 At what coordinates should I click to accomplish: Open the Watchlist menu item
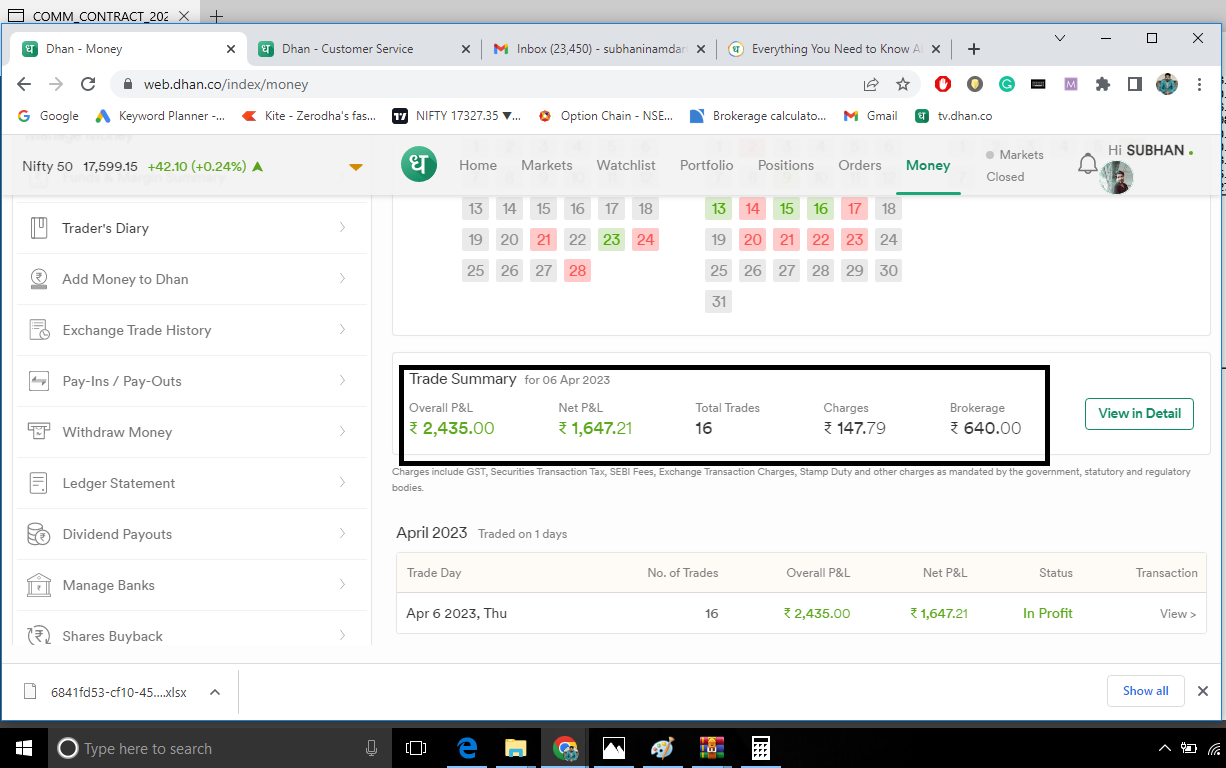626,165
